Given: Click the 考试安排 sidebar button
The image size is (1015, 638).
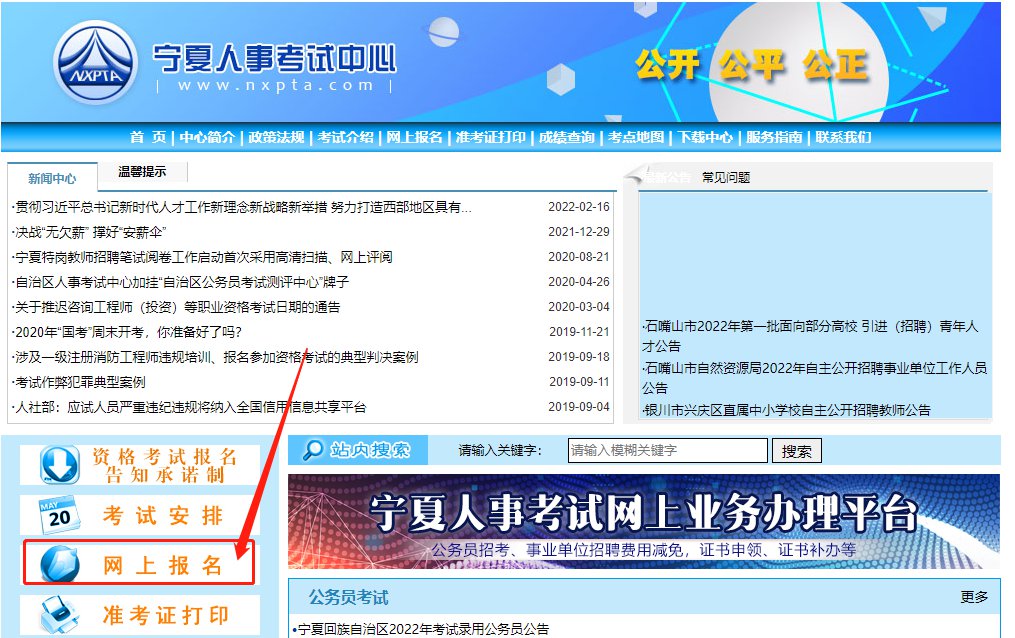Looking at the screenshot, I should pyautogui.click(x=140, y=515).
